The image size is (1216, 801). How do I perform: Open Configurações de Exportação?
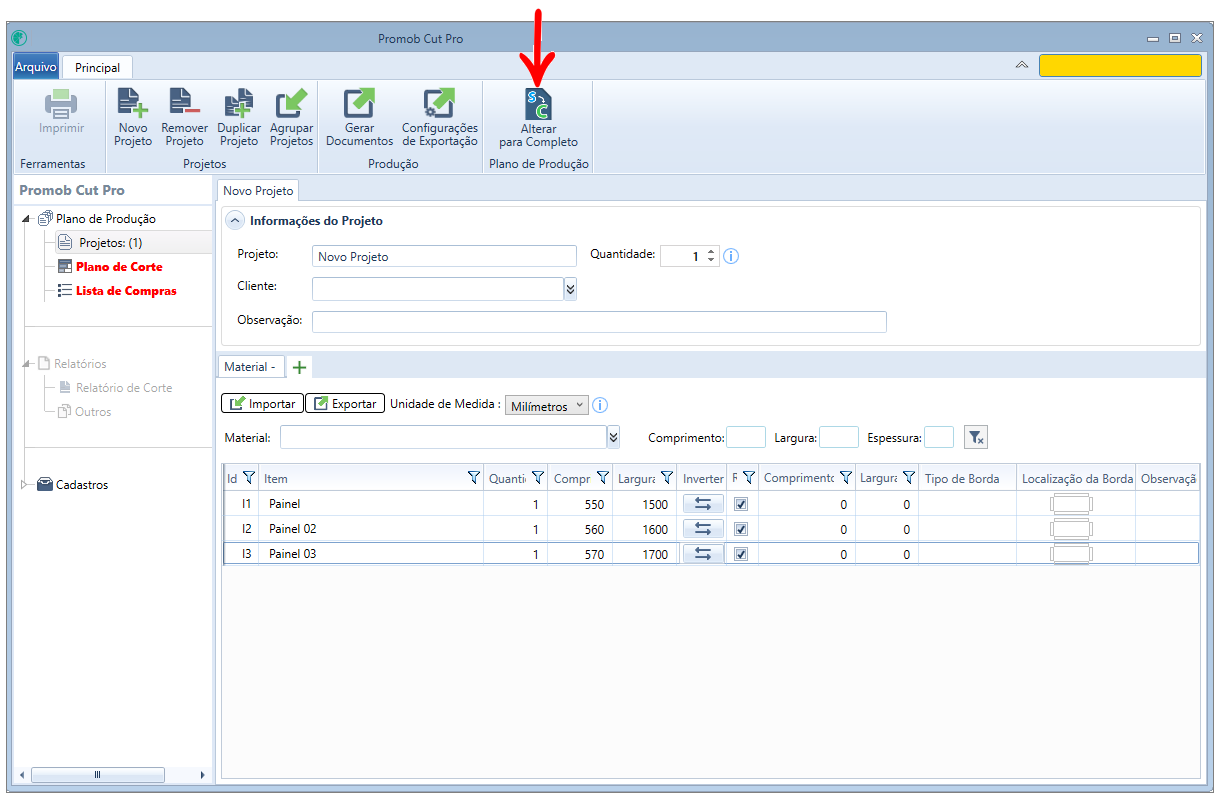pos(440,117)
